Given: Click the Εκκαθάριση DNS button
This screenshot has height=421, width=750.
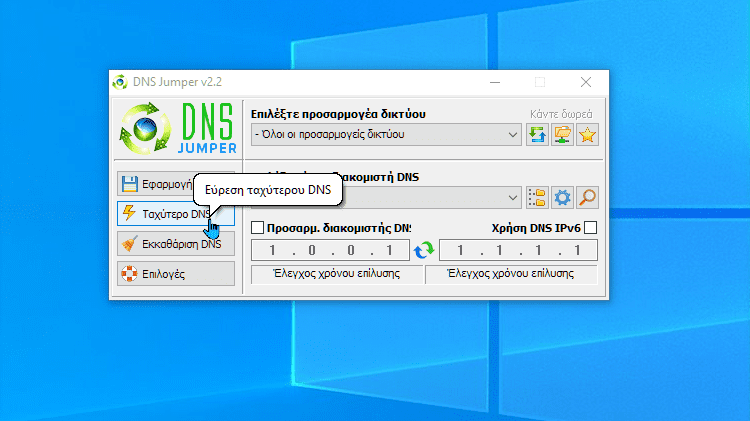Looking at the screenshot, I should (x=176, y=244).
